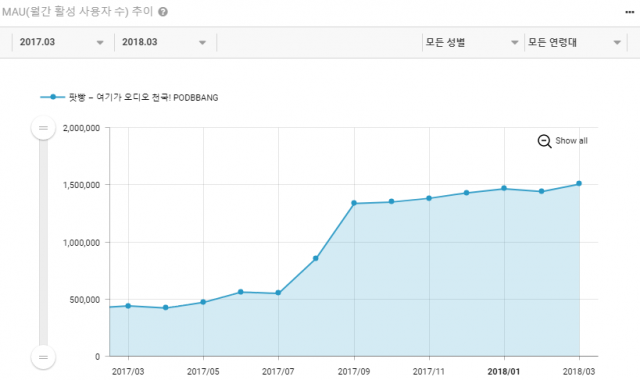Click the 2017/03 x-axis label

(x=128, y=372)
